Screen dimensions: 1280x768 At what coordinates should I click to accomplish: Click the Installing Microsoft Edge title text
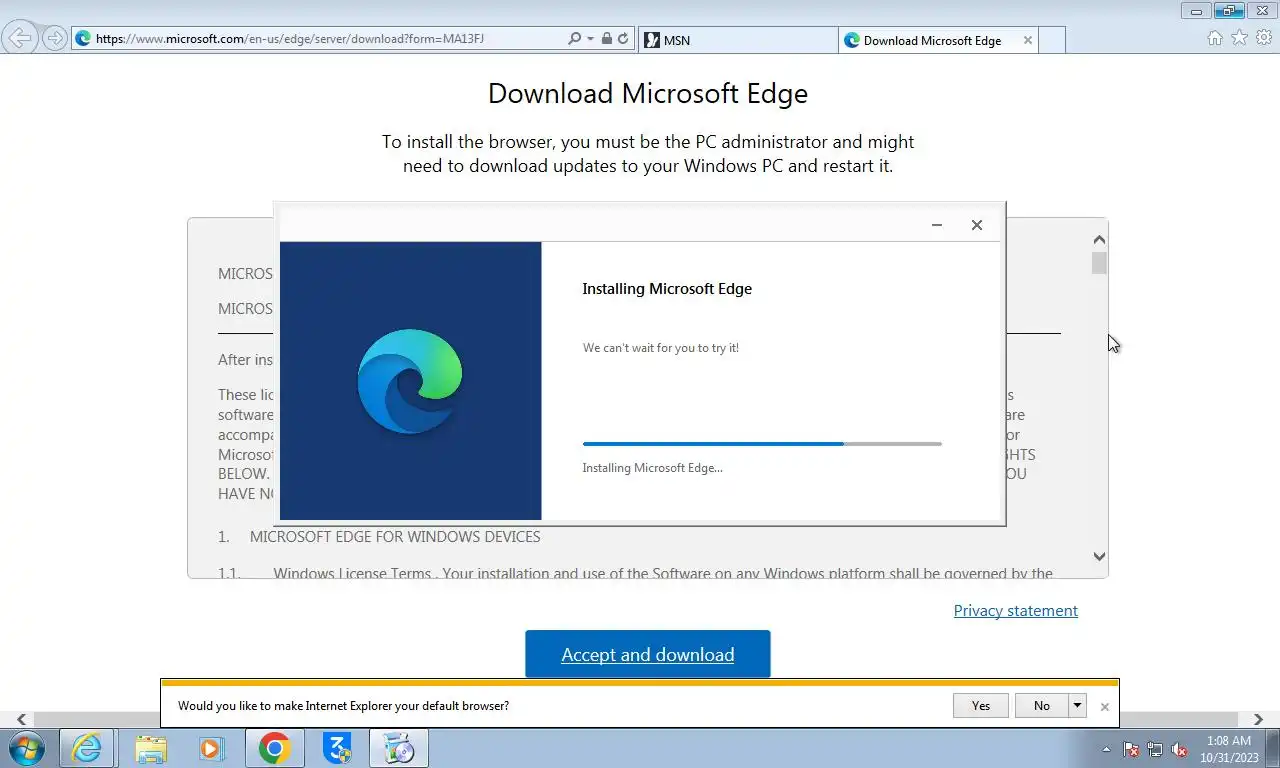[x=667, y=288]
